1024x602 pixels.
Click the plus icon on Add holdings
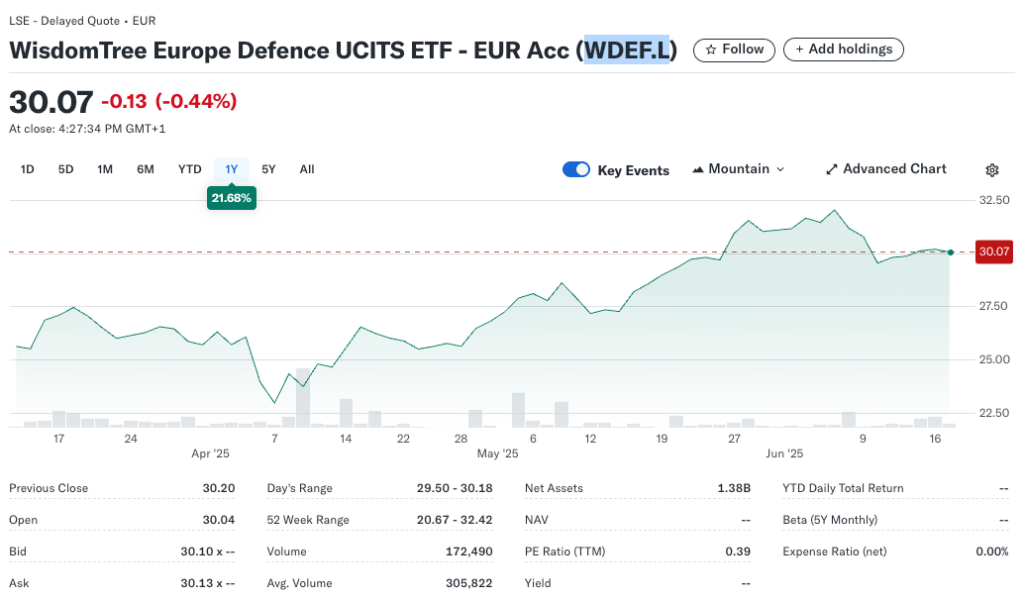[799, 49]
